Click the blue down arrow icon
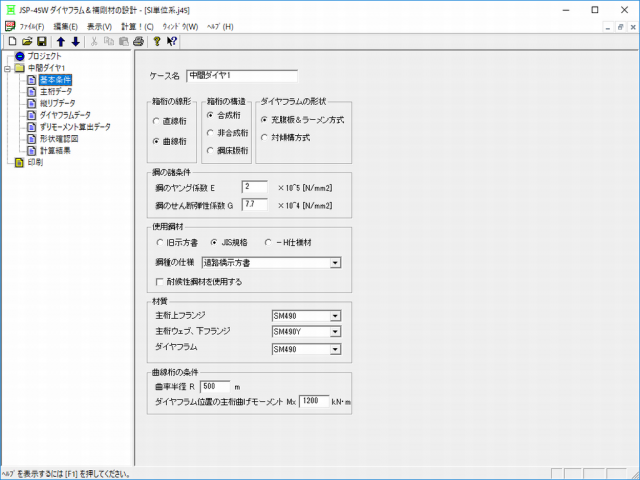Viewport: 640px width, 480px height. pos(75,42)
